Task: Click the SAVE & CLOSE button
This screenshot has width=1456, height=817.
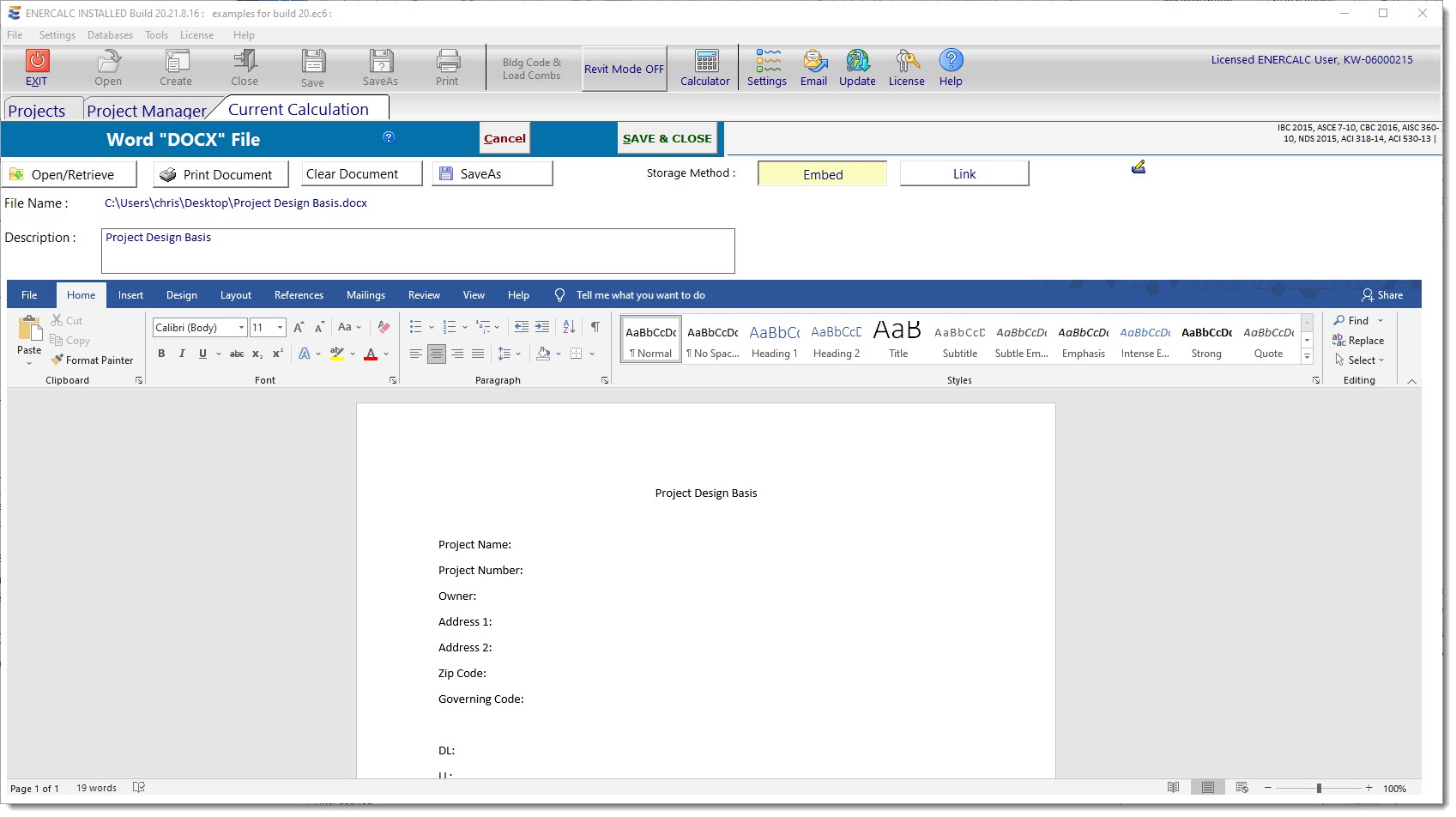Action: (667, 138)
